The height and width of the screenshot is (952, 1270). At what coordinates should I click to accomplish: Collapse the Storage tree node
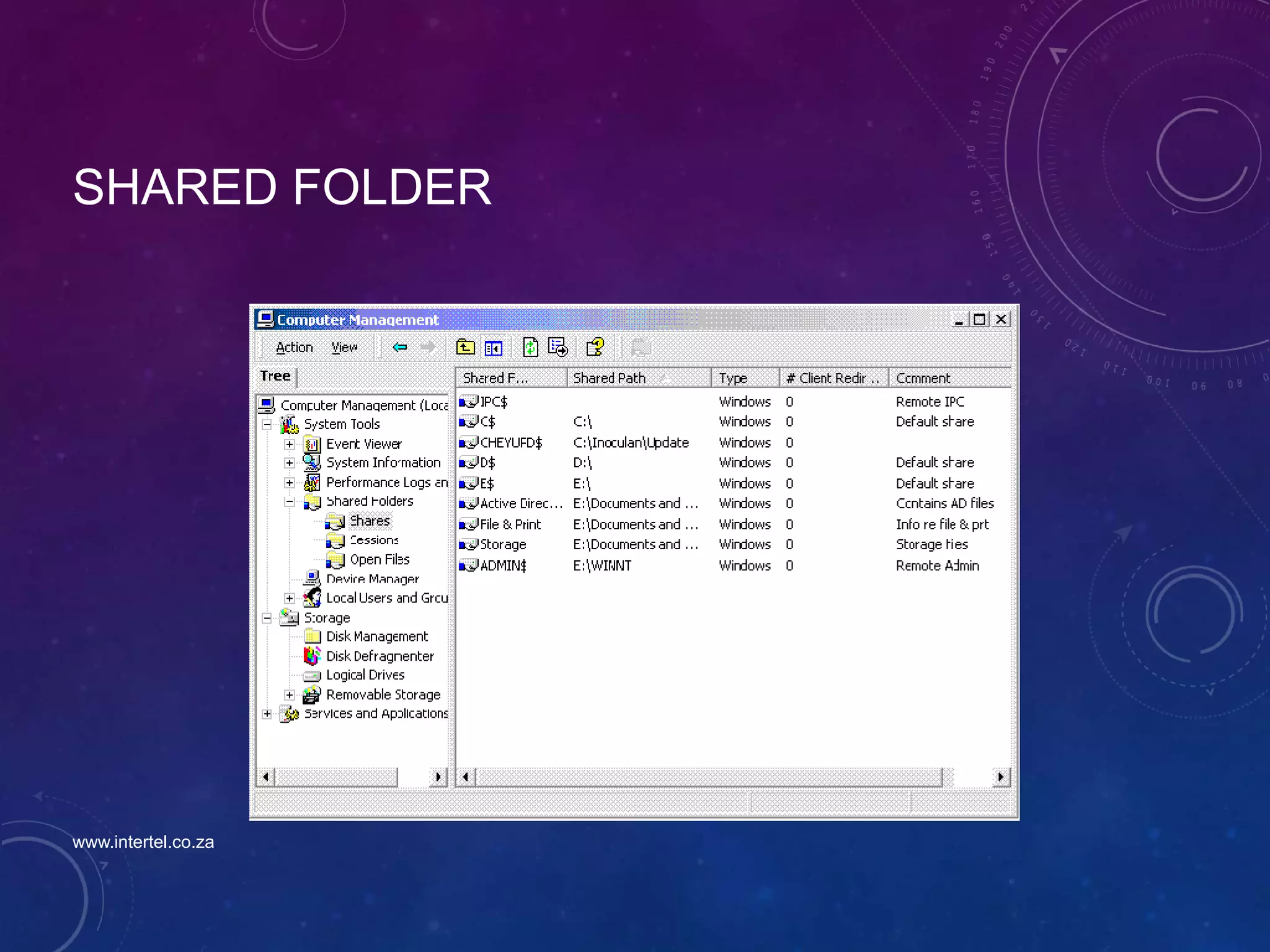point(267,618)
